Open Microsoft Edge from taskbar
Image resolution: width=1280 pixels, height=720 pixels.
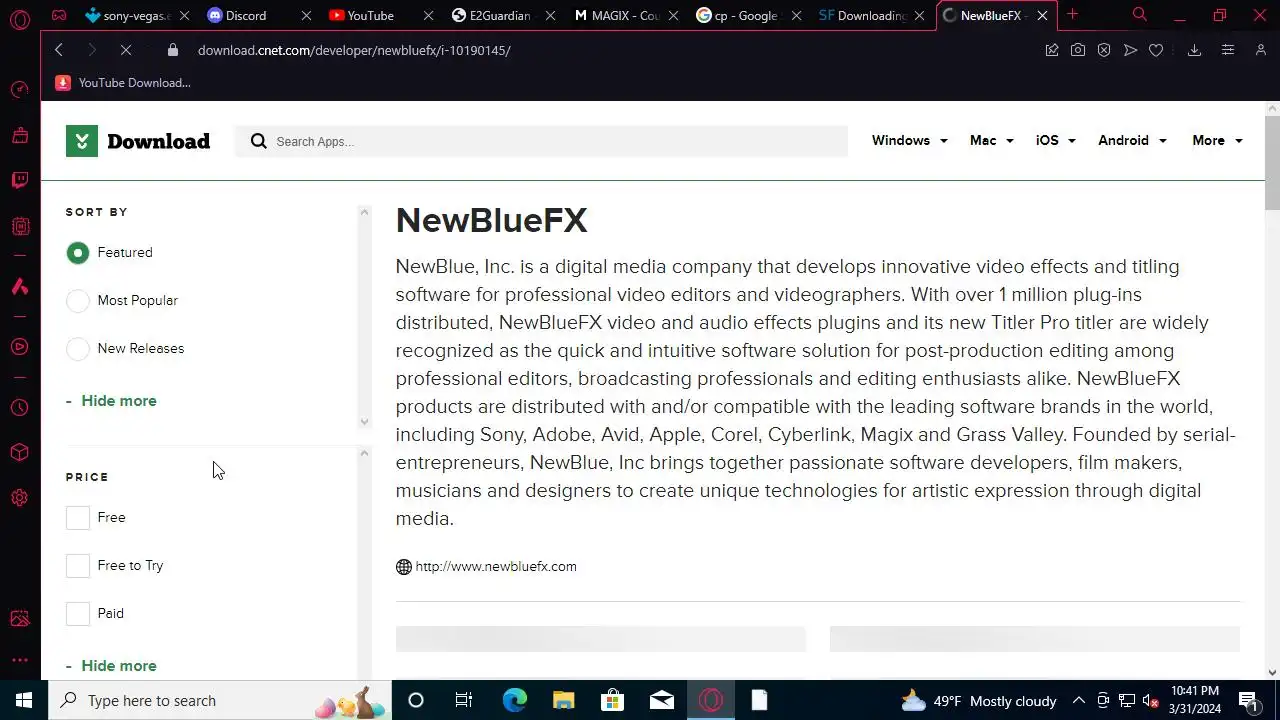pos(514,700)
